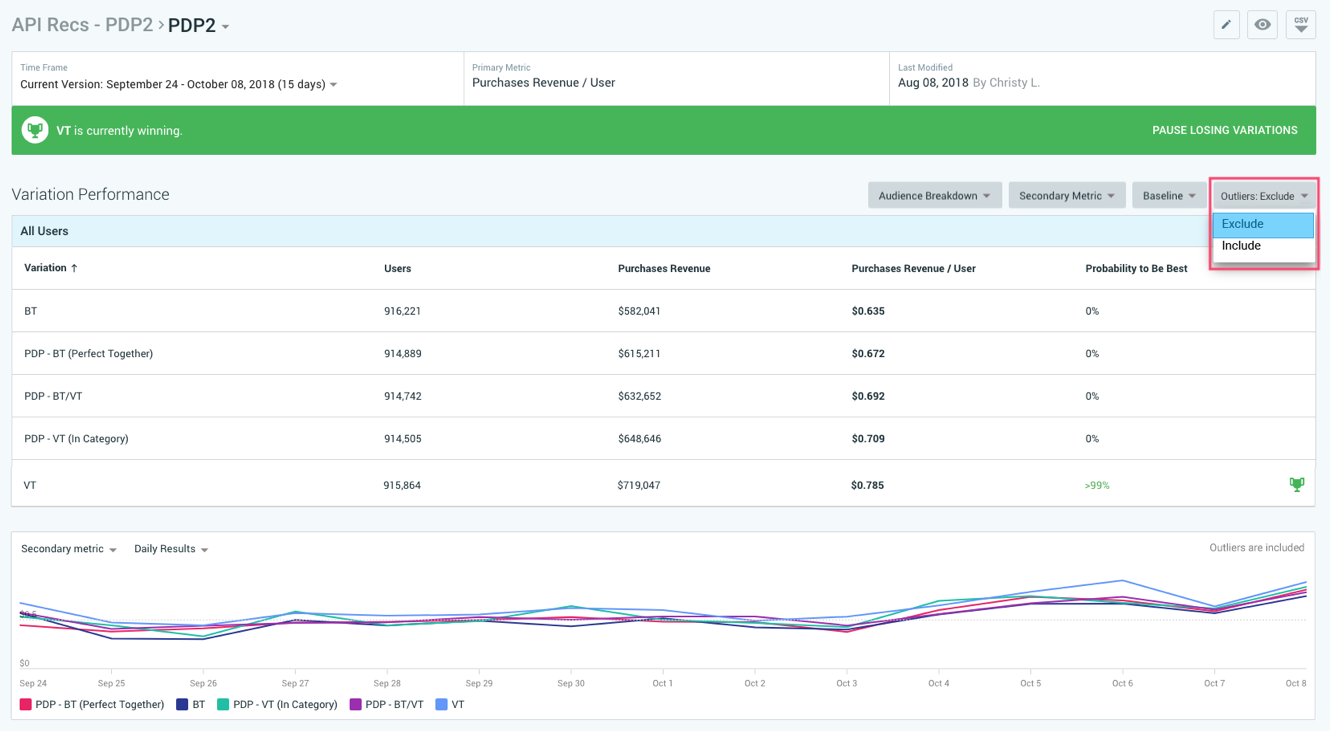Image resolution: width=1330 pixels, height=731 pixels.
Task: Expand the Audience Breakdown dropdown
Action: [934, 196]
